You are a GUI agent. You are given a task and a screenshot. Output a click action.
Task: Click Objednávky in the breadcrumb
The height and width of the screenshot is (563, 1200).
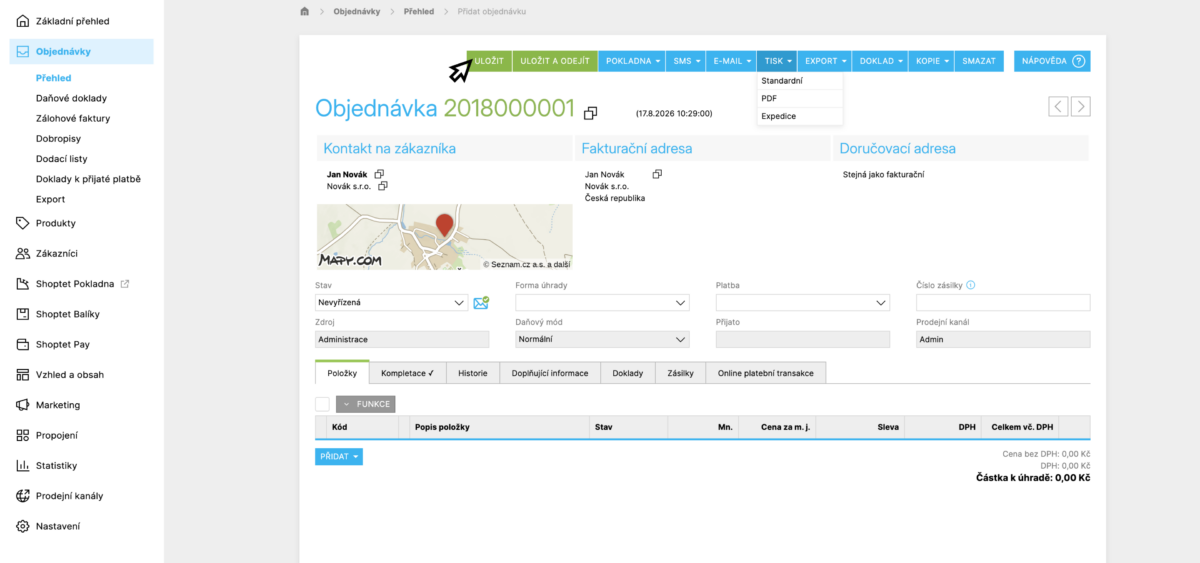tap(356, 11)
